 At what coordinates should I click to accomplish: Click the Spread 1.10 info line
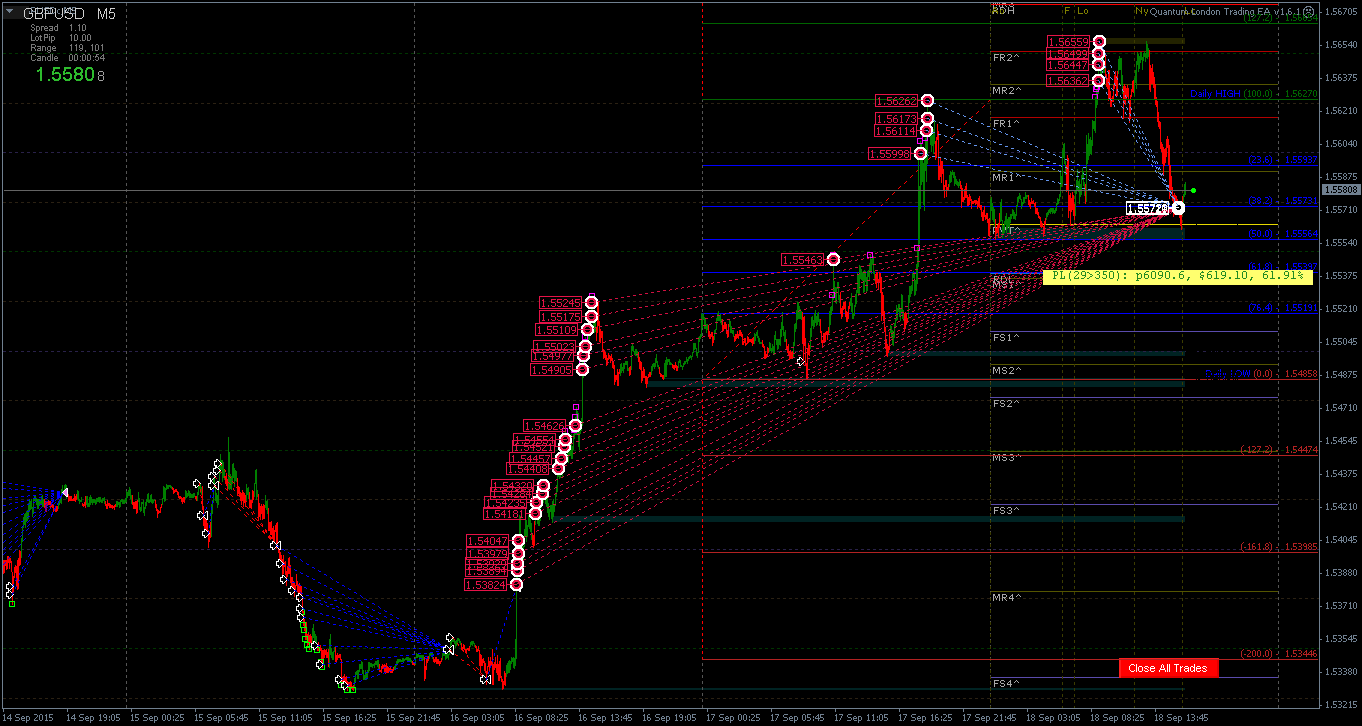pos(58,28)
